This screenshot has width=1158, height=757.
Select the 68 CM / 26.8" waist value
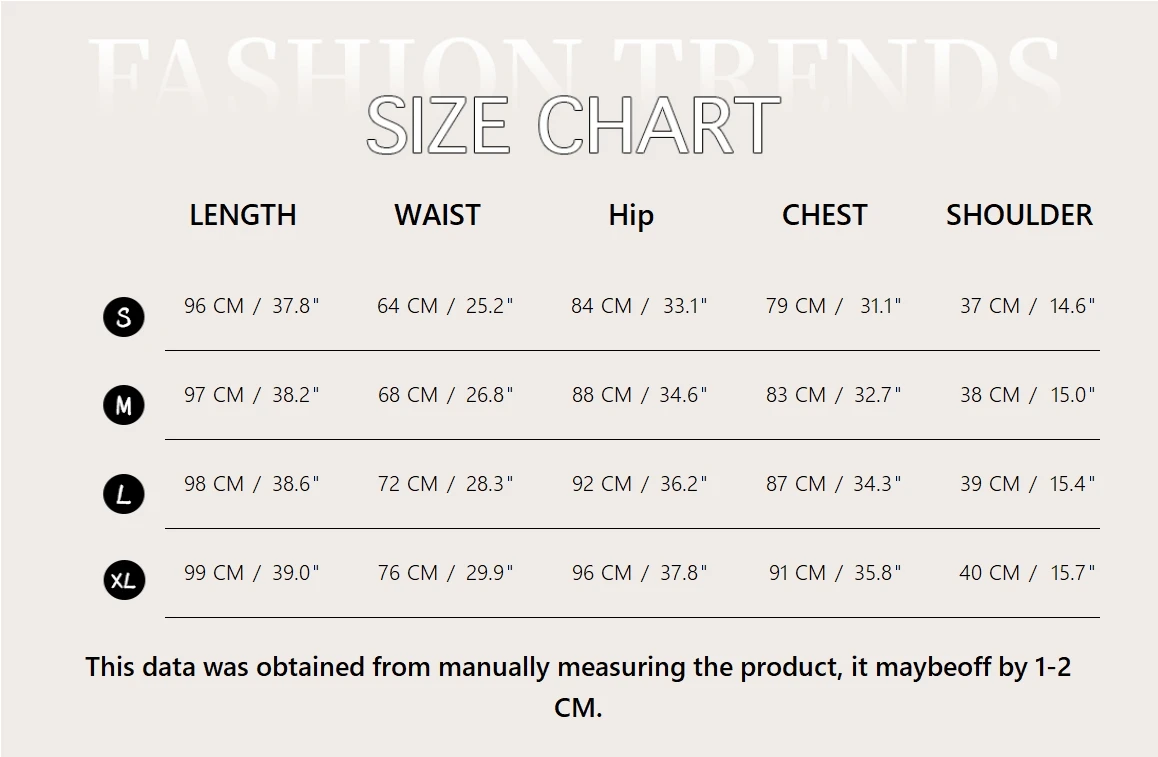445,395
